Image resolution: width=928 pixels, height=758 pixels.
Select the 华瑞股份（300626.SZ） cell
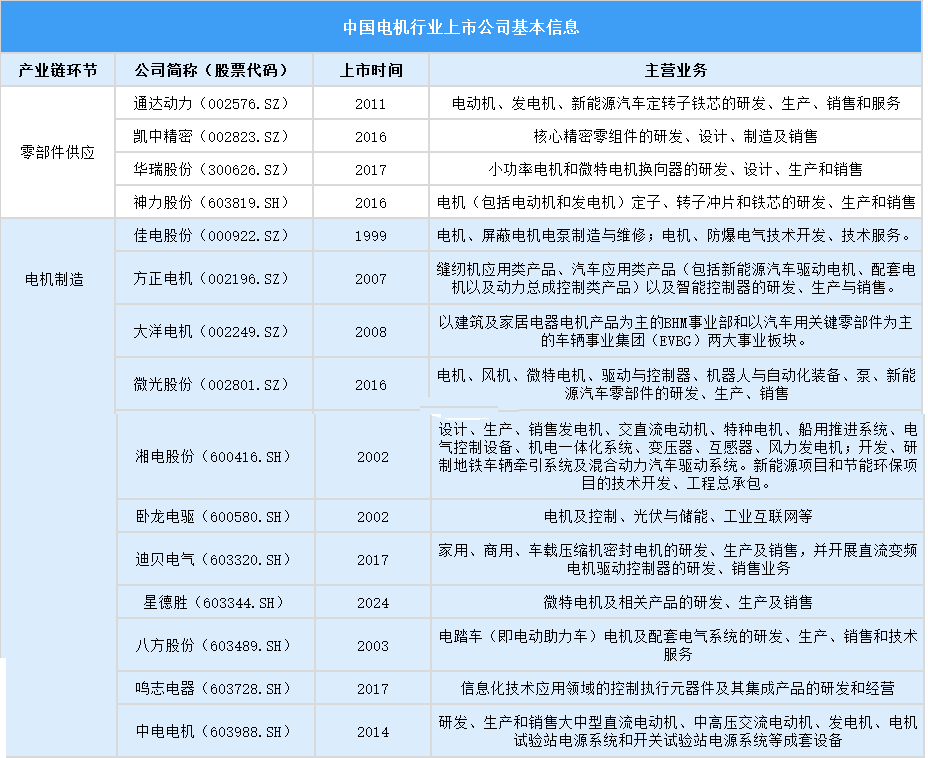[211, 169]
